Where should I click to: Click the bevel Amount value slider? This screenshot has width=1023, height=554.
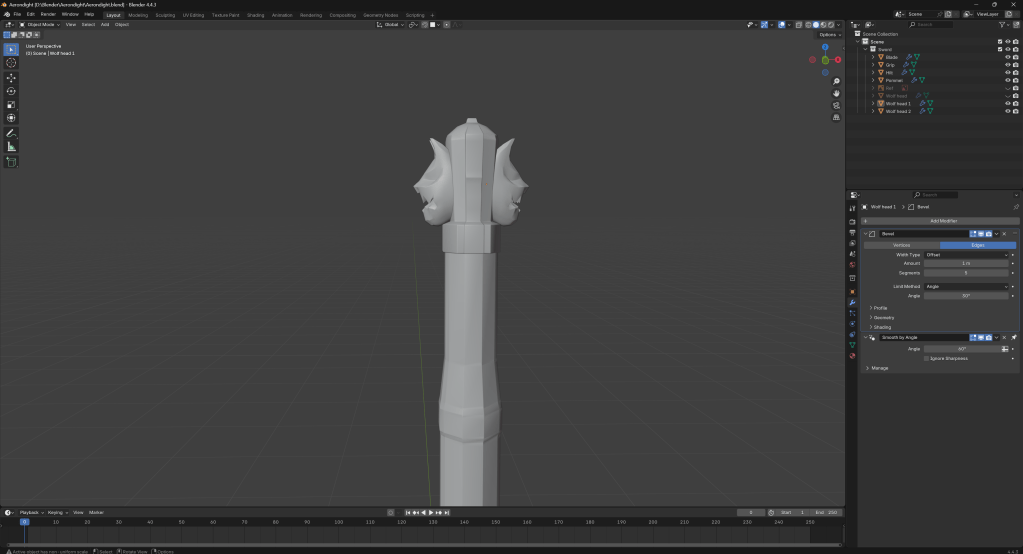pyautogui.click(x=966, y=263)
